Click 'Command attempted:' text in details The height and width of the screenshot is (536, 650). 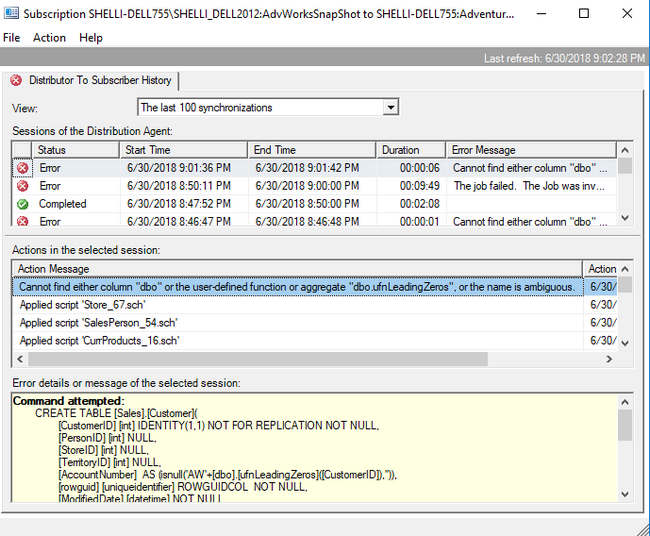point(68,401)
